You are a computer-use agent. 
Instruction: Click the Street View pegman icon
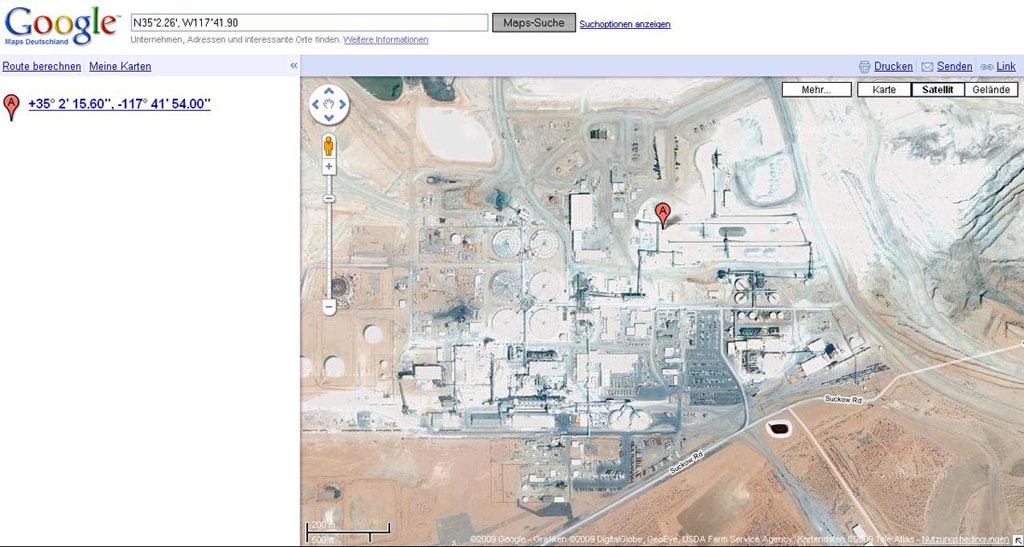click(328, 146)
